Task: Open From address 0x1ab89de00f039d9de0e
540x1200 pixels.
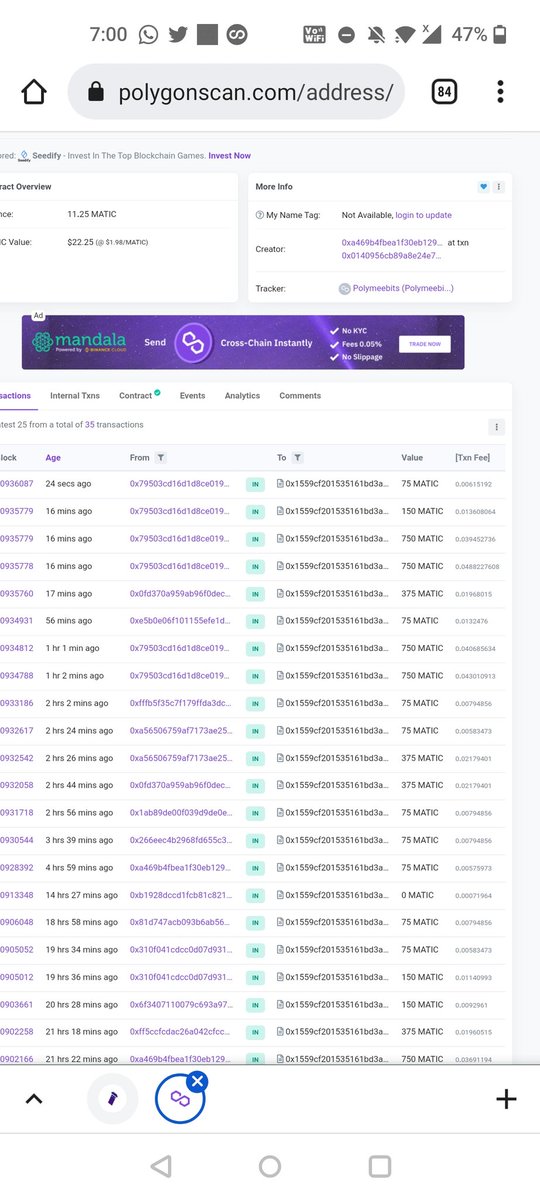Action: pos(180,813)
